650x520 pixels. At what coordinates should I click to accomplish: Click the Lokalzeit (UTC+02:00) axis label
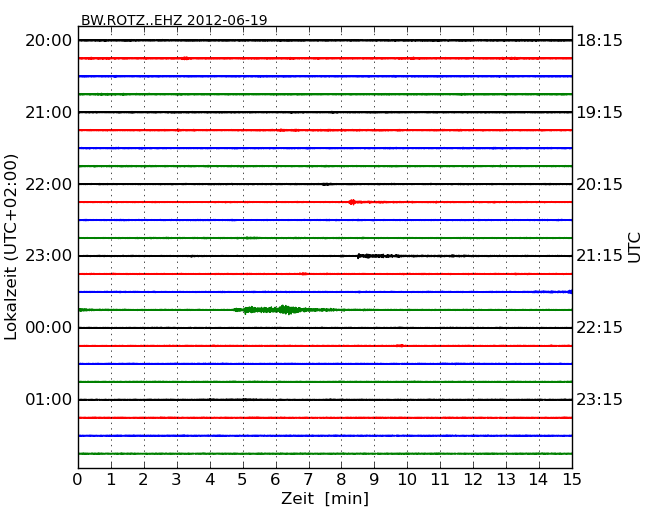pos(11,247)
